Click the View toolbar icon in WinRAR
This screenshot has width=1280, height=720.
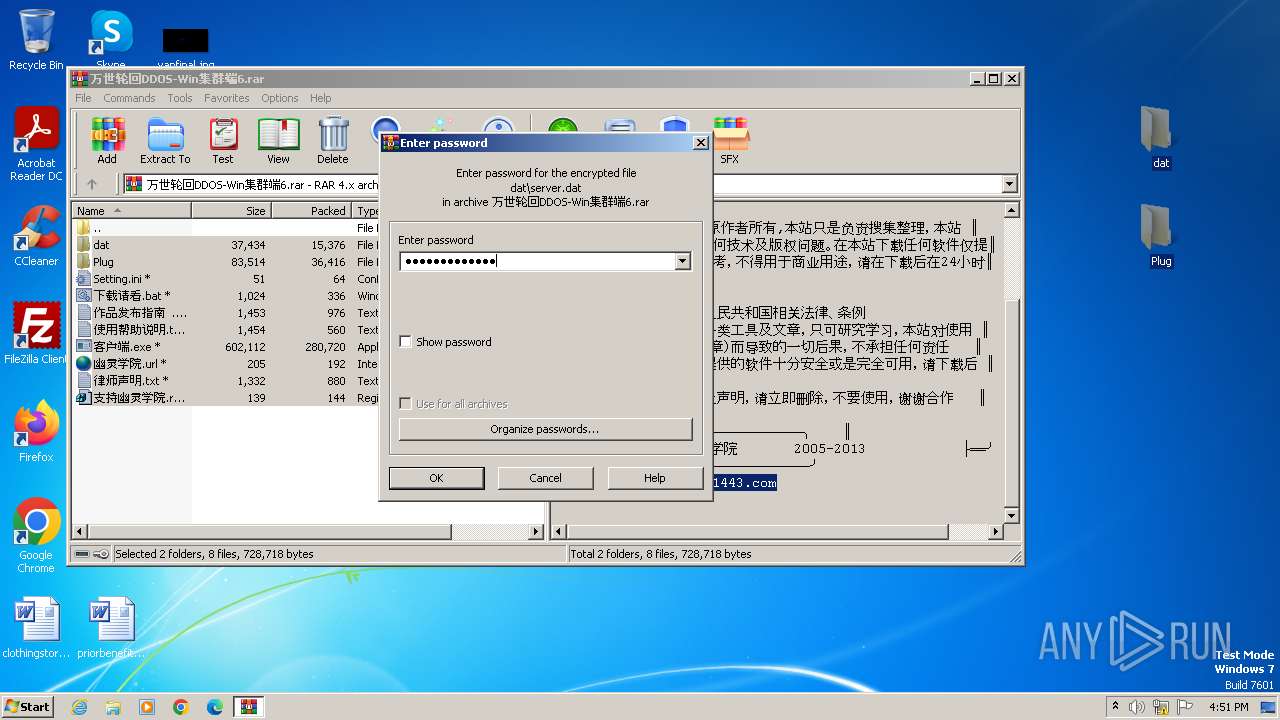278,141
